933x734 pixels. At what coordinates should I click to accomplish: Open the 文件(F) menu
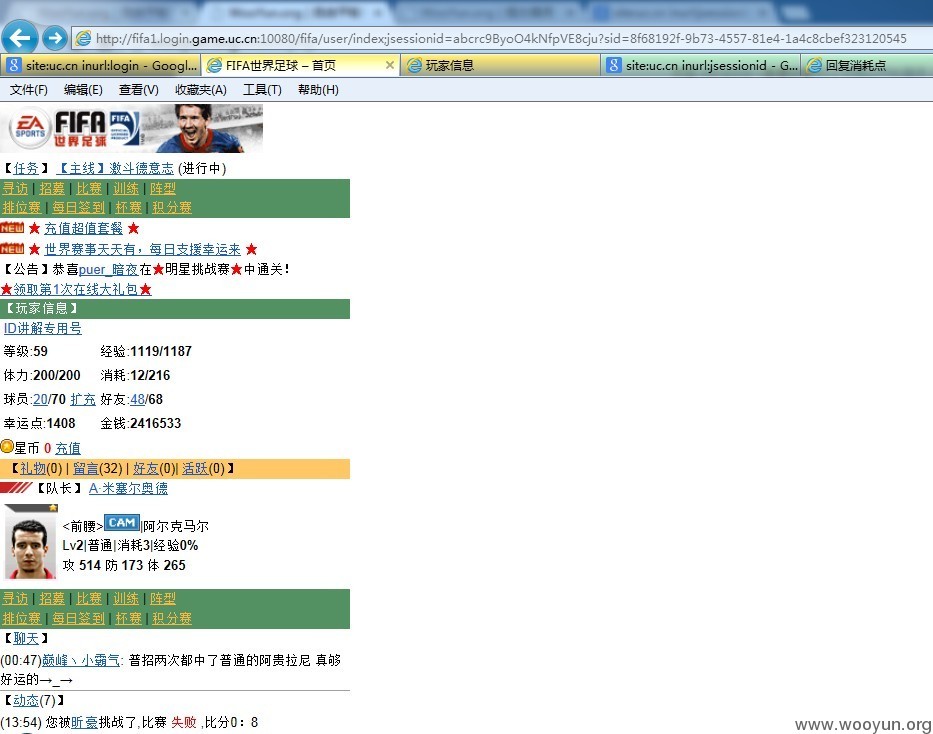(x=29, y=90)
